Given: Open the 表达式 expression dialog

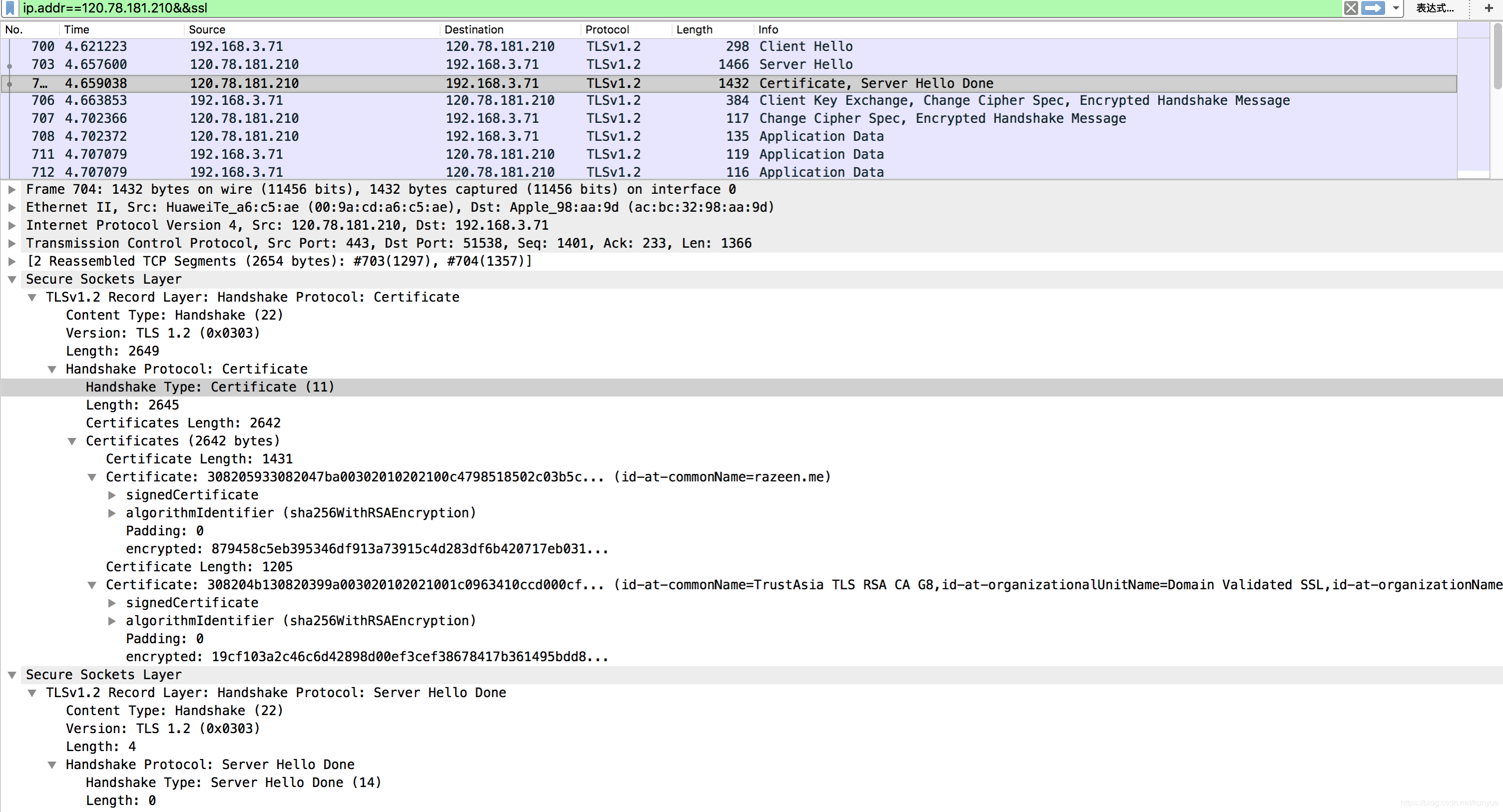Looking at the screenshot, I should coord(1434,8).
